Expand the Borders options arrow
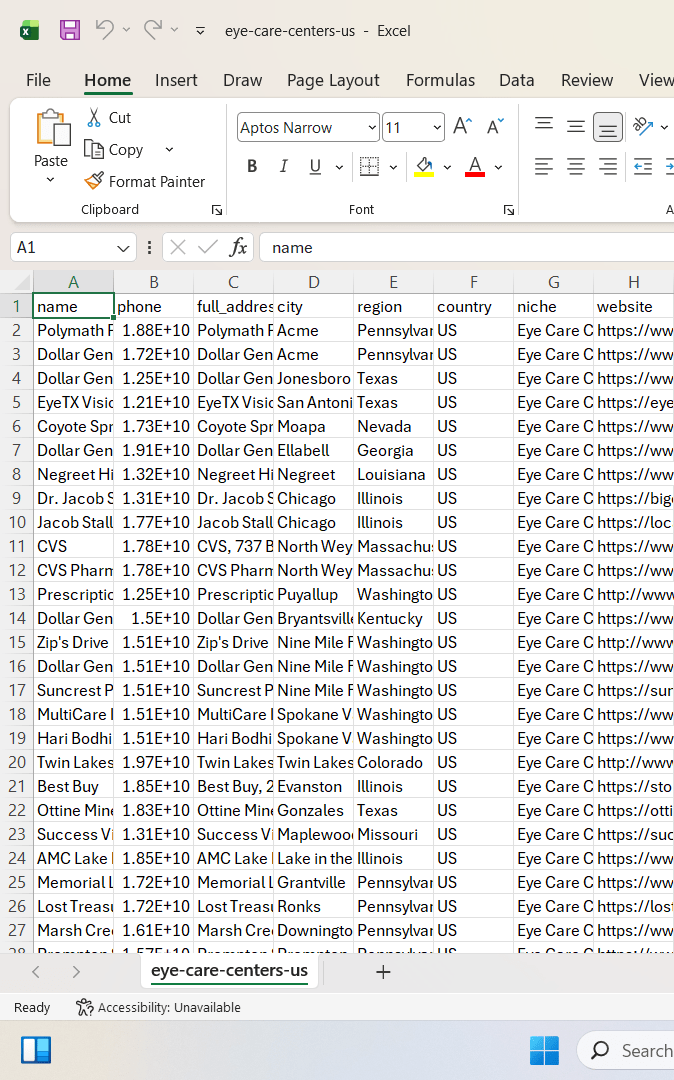The width and height of the screenshot is (674, 1080). pos(393,167)
